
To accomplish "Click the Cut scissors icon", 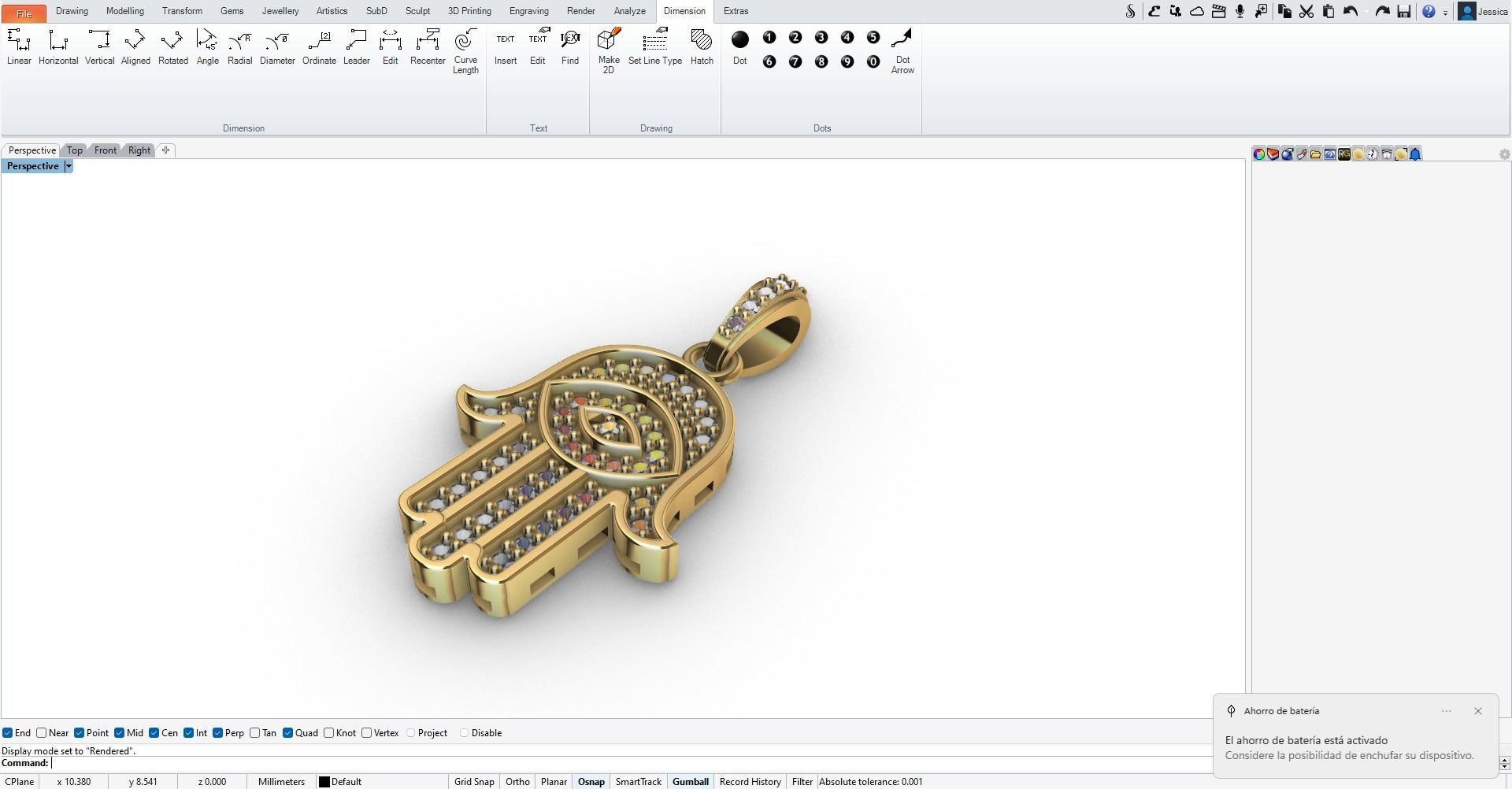I will click(x=1306, y=11).
